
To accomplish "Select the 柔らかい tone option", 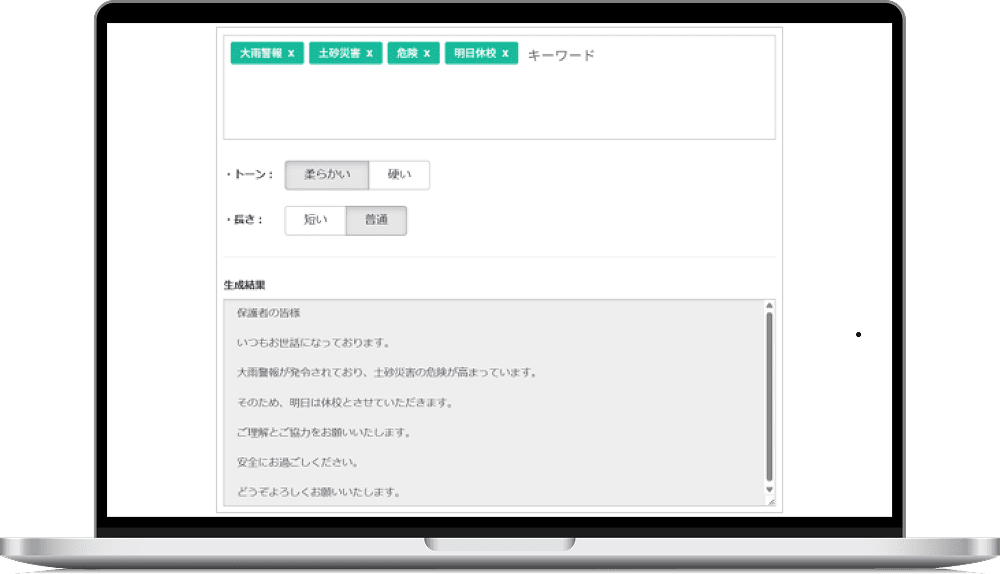I will [x=327, y=175].
